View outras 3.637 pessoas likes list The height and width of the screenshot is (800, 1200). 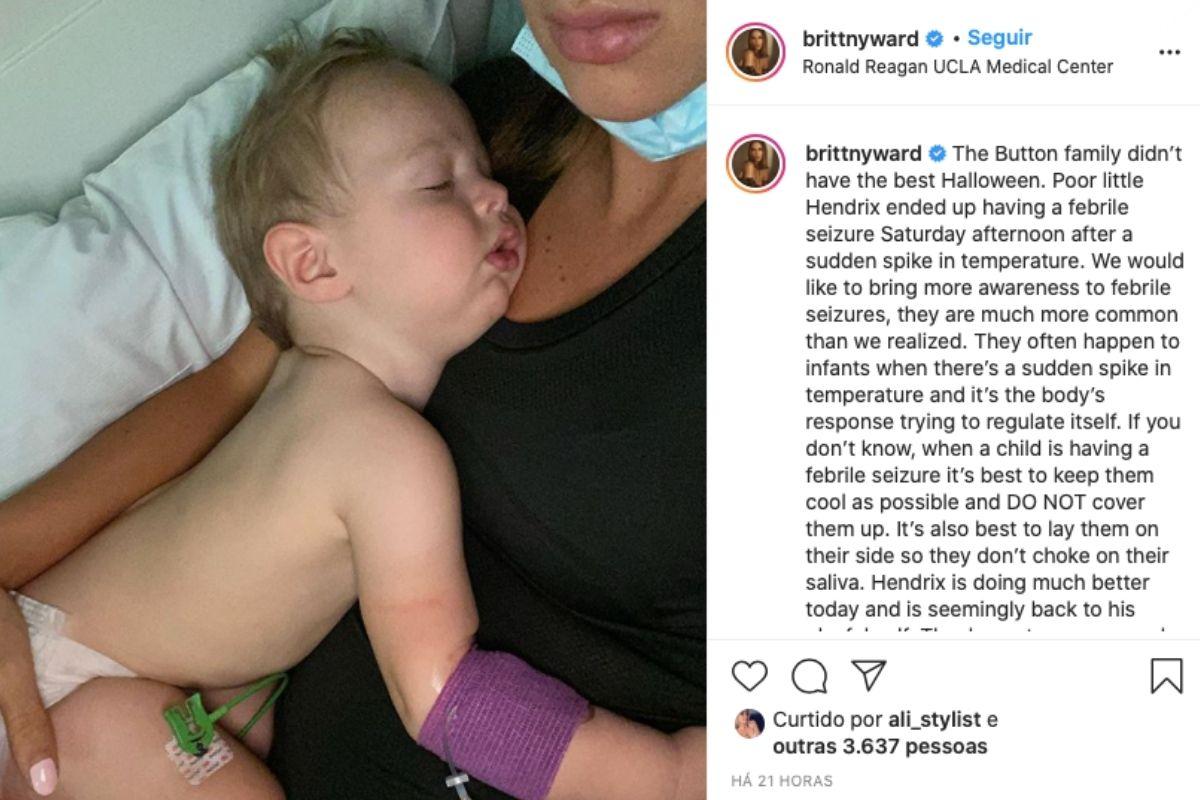879,746
